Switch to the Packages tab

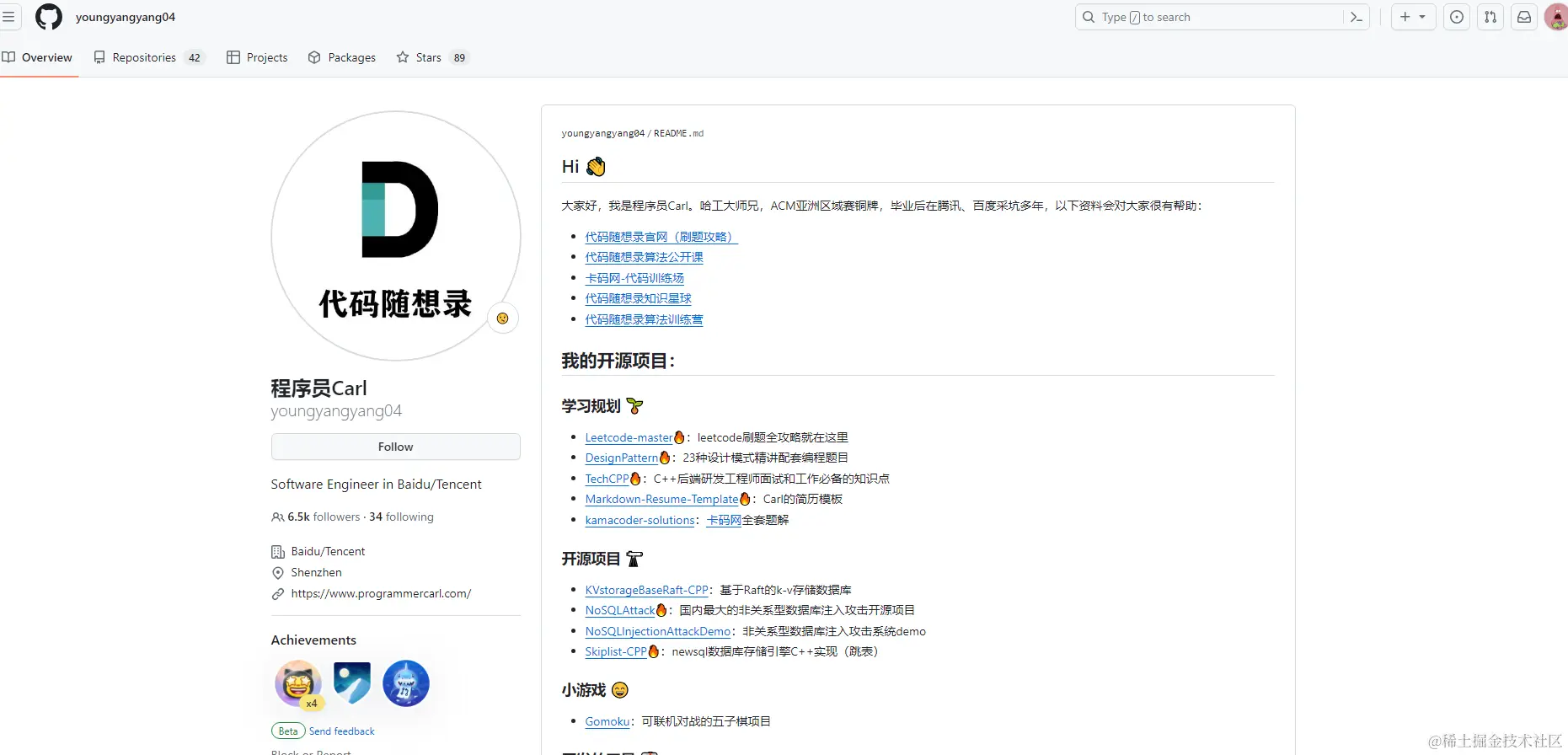coord(342,57)
